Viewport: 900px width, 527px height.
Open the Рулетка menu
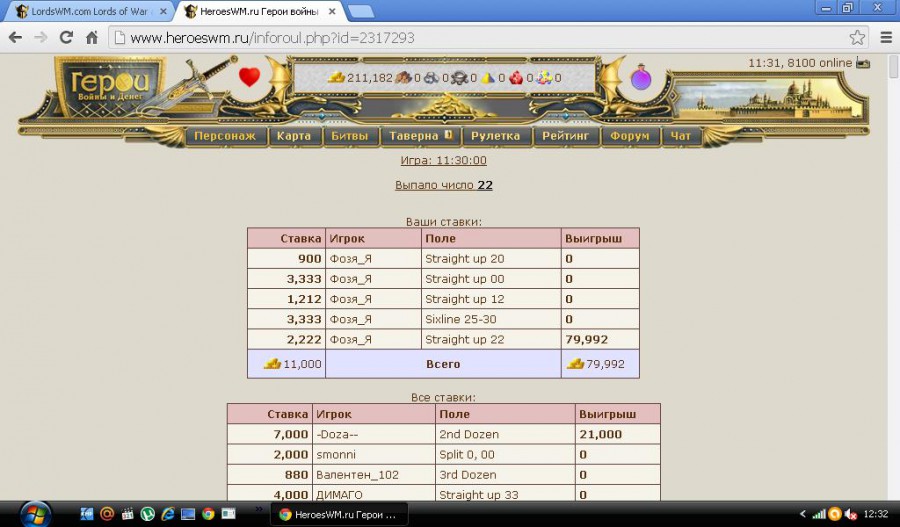click(495, 136)
